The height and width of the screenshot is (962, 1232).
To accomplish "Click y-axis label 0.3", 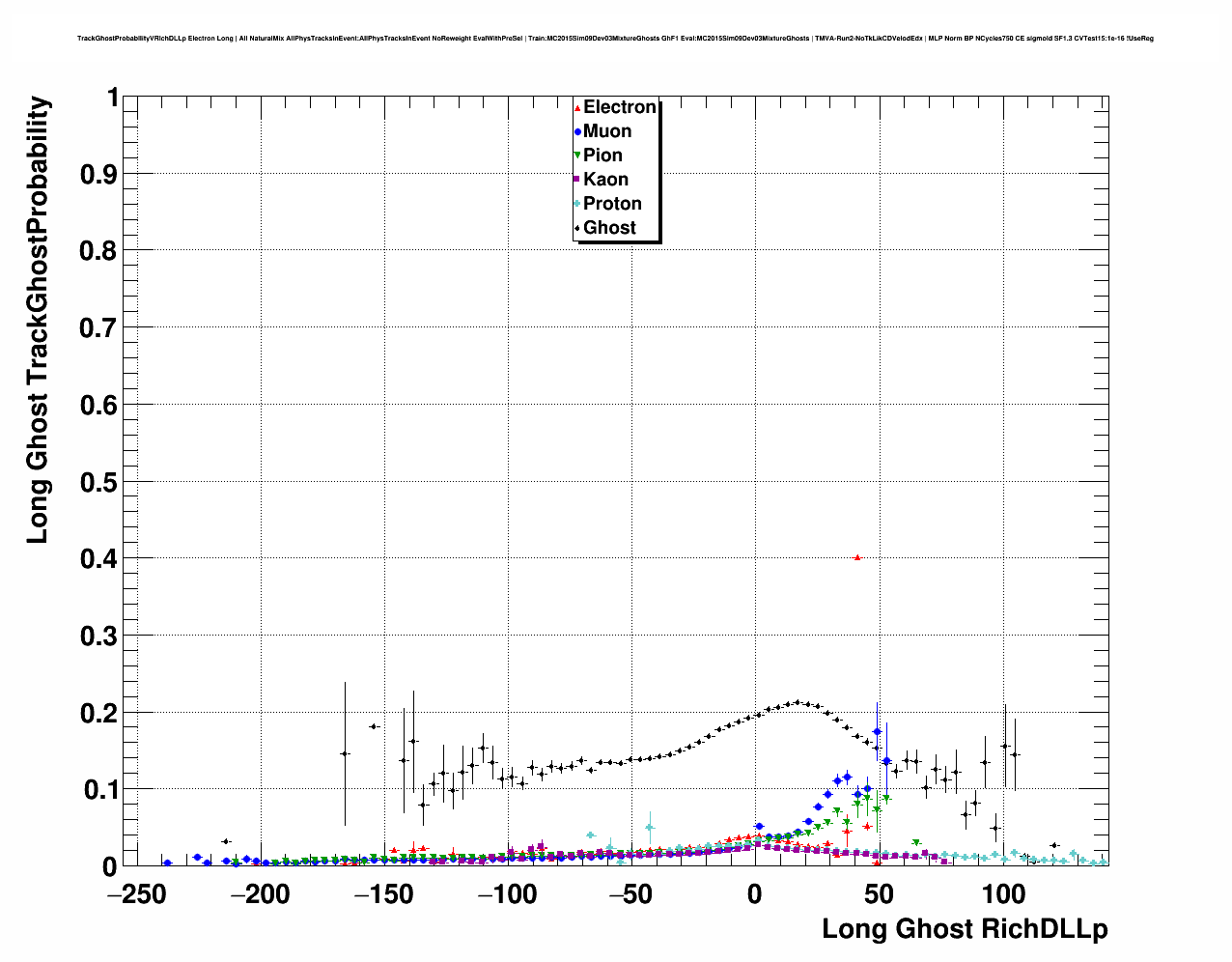I will (x=100, y=636).
